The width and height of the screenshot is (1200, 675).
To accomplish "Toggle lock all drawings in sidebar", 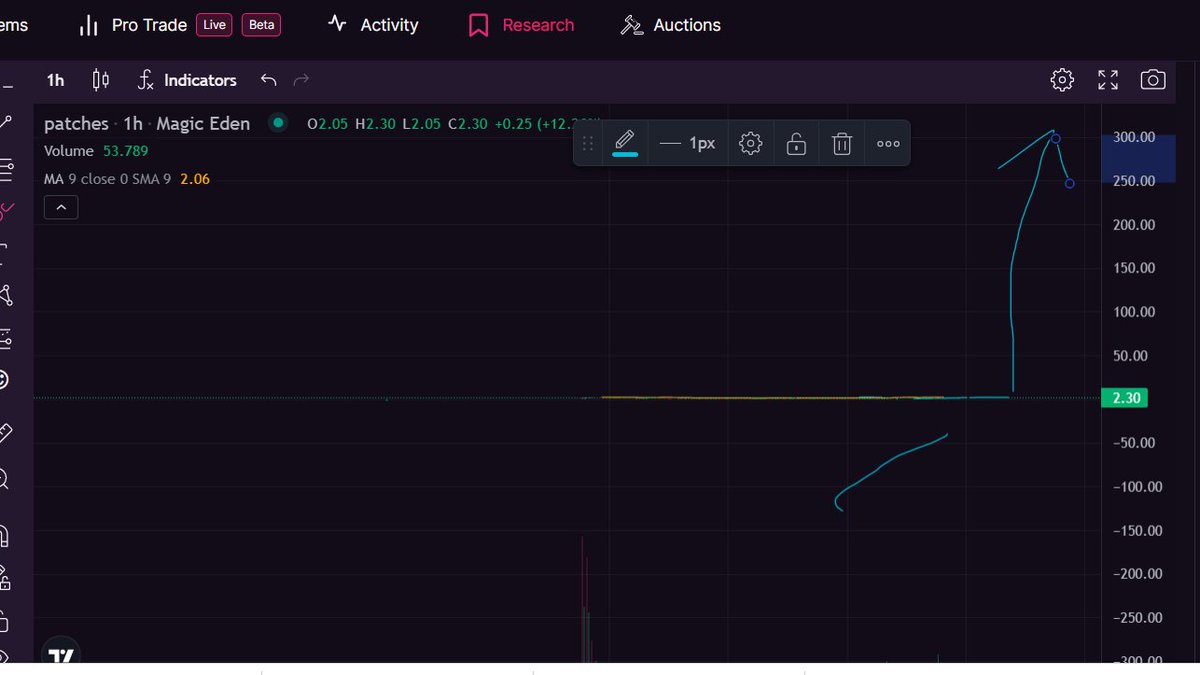I will [x=4, y=622].
